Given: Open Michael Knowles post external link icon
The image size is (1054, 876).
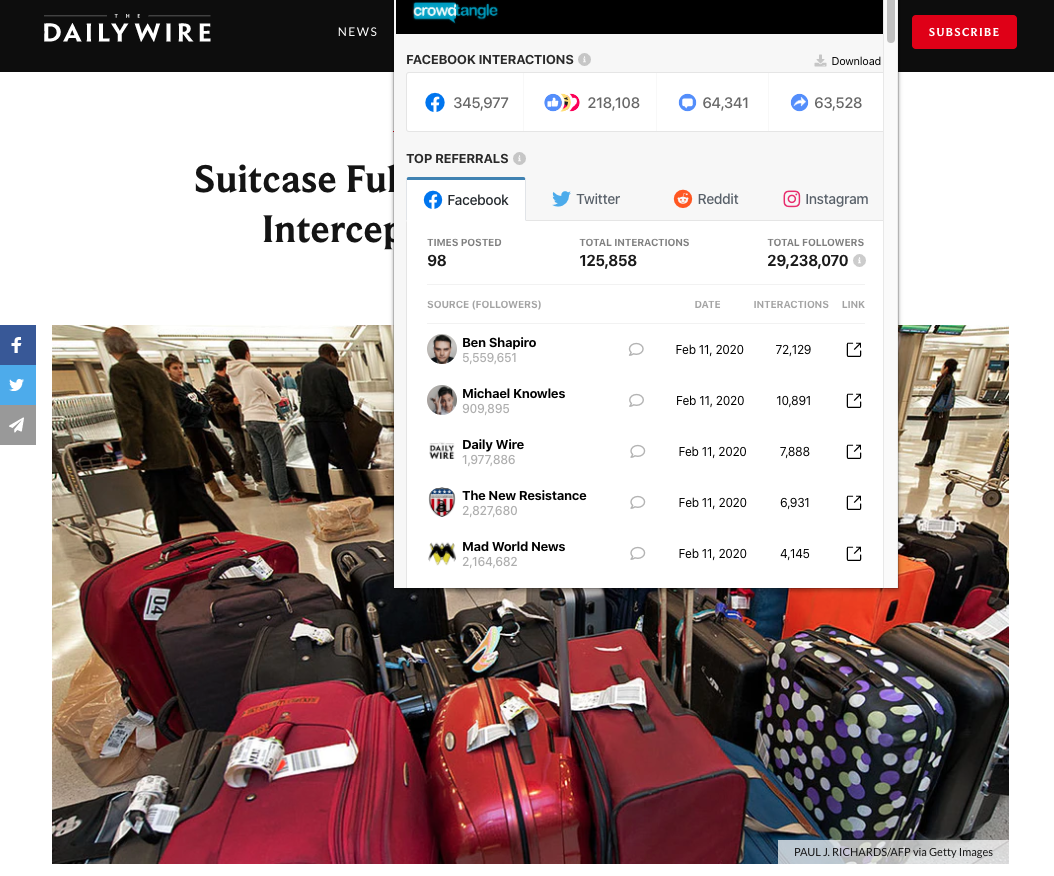Looking at the screenshot, I should (854, 401).
